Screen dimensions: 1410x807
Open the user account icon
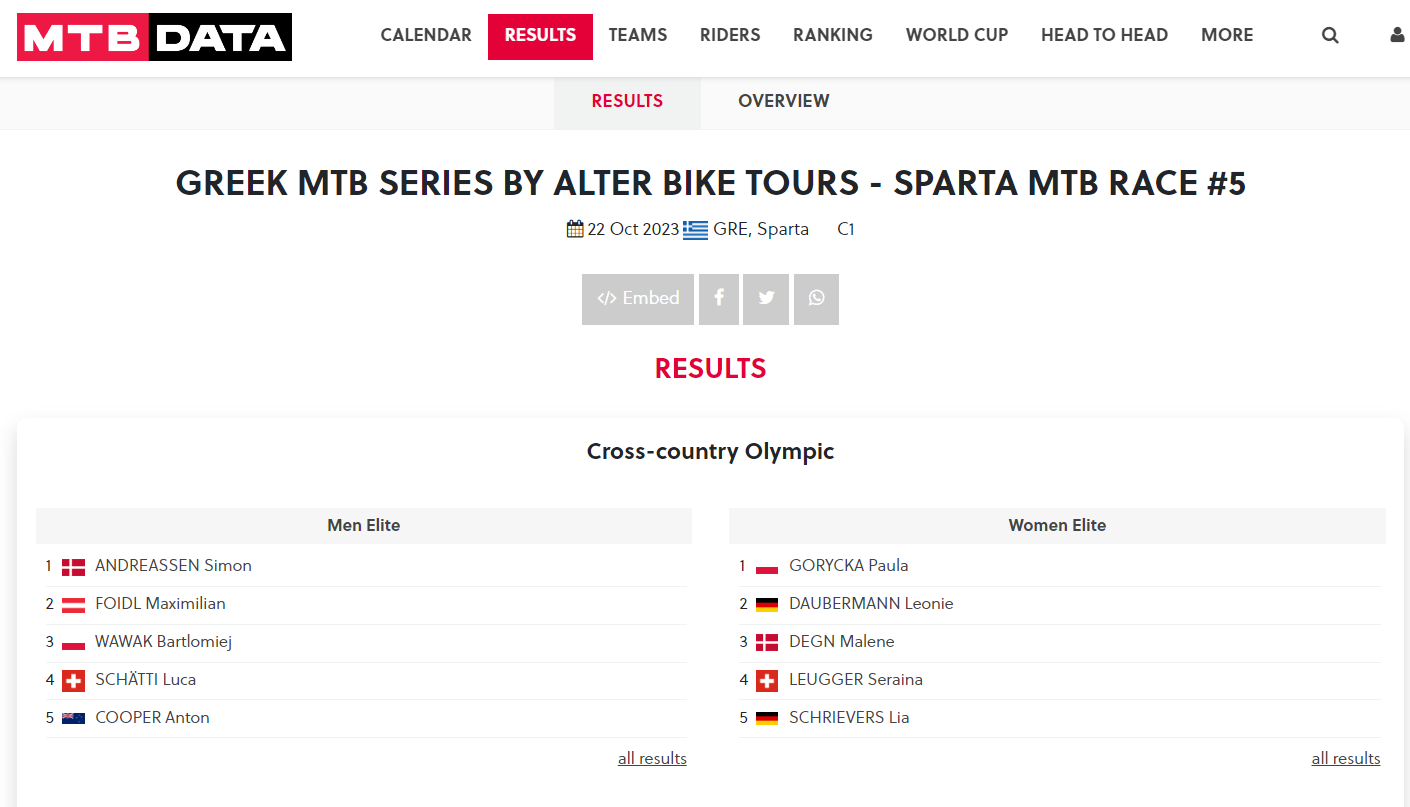1398,35
